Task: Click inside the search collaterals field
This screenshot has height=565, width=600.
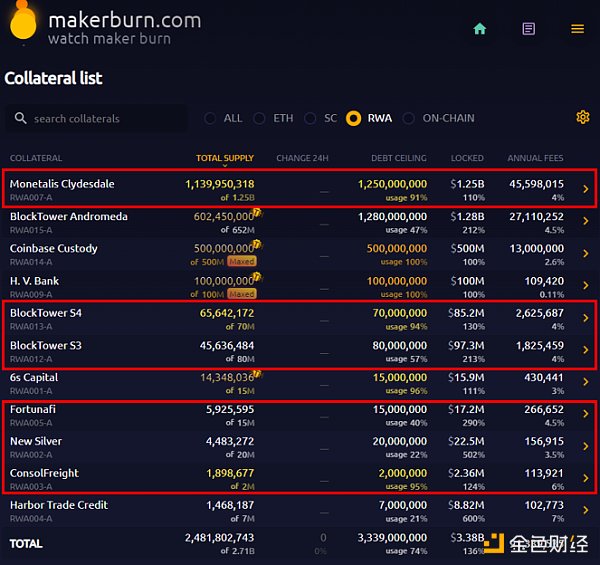Action: [96, 118]
